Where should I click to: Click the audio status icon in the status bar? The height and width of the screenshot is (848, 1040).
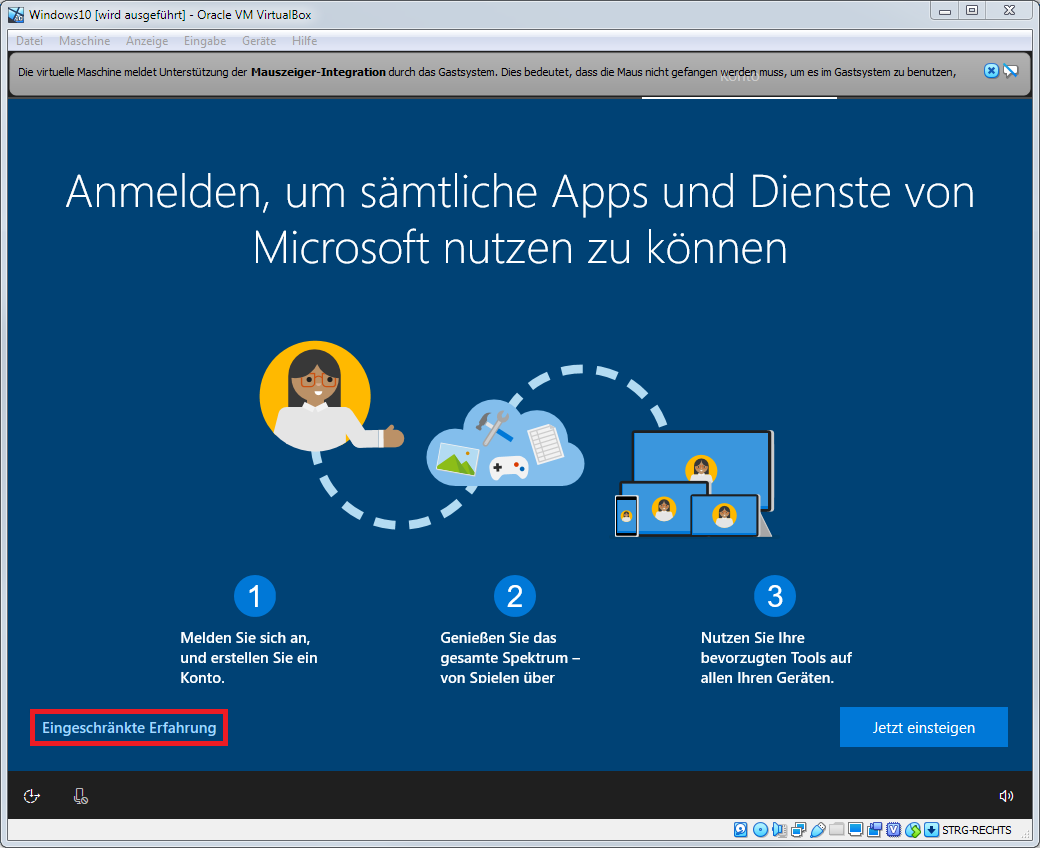click(779, 829)
